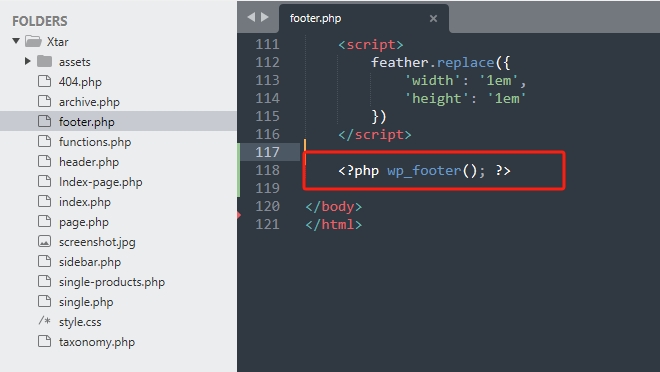Collapse the Xtar folder arrow
The image size is (660, 372).
[x=16, y=41]
